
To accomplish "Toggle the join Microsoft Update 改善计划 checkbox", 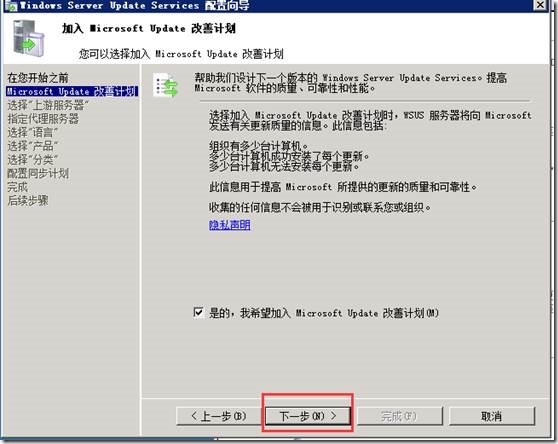I will coord(198,312).
